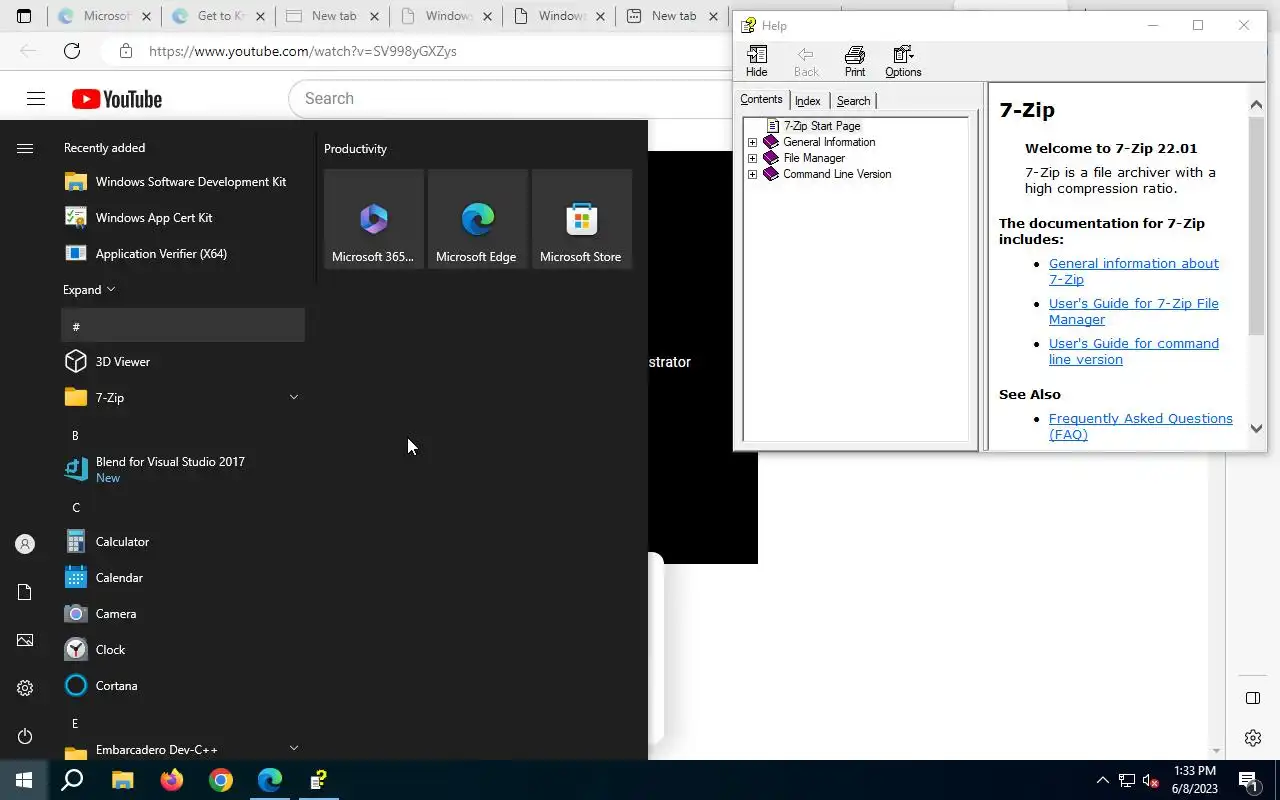
Task: Launch Windows App Cert Kit
Action: pyautogui.click(x=184, y=218)
